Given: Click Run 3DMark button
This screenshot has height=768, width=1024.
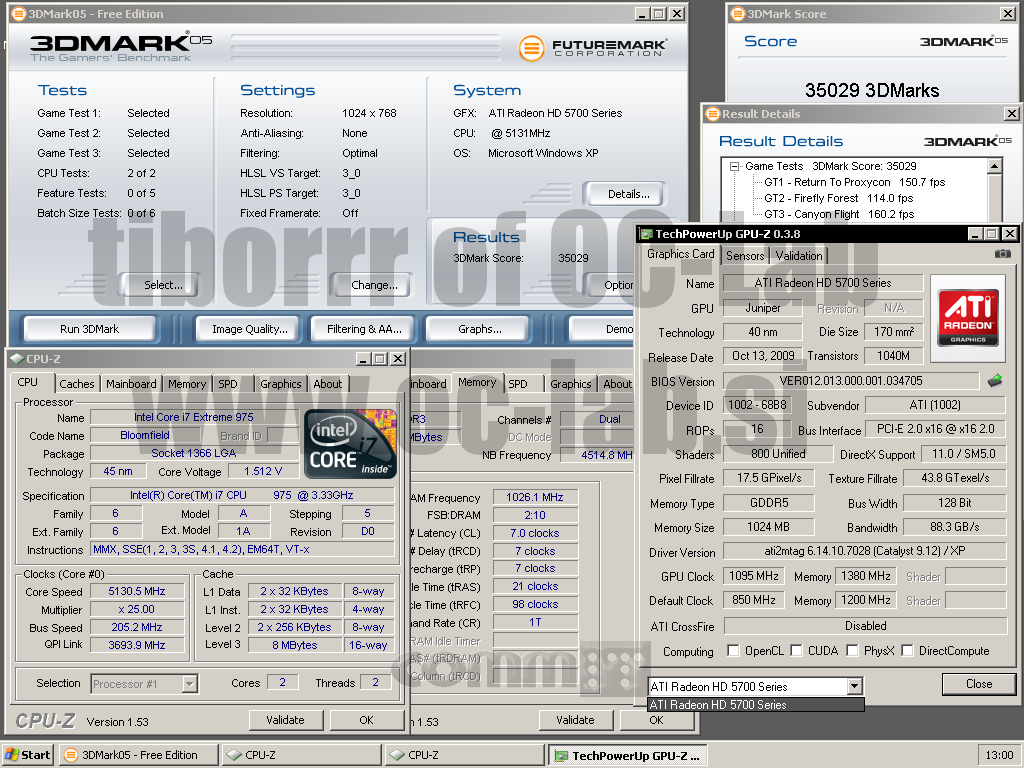Looking at the screenshot, I should tap(89, 329).
